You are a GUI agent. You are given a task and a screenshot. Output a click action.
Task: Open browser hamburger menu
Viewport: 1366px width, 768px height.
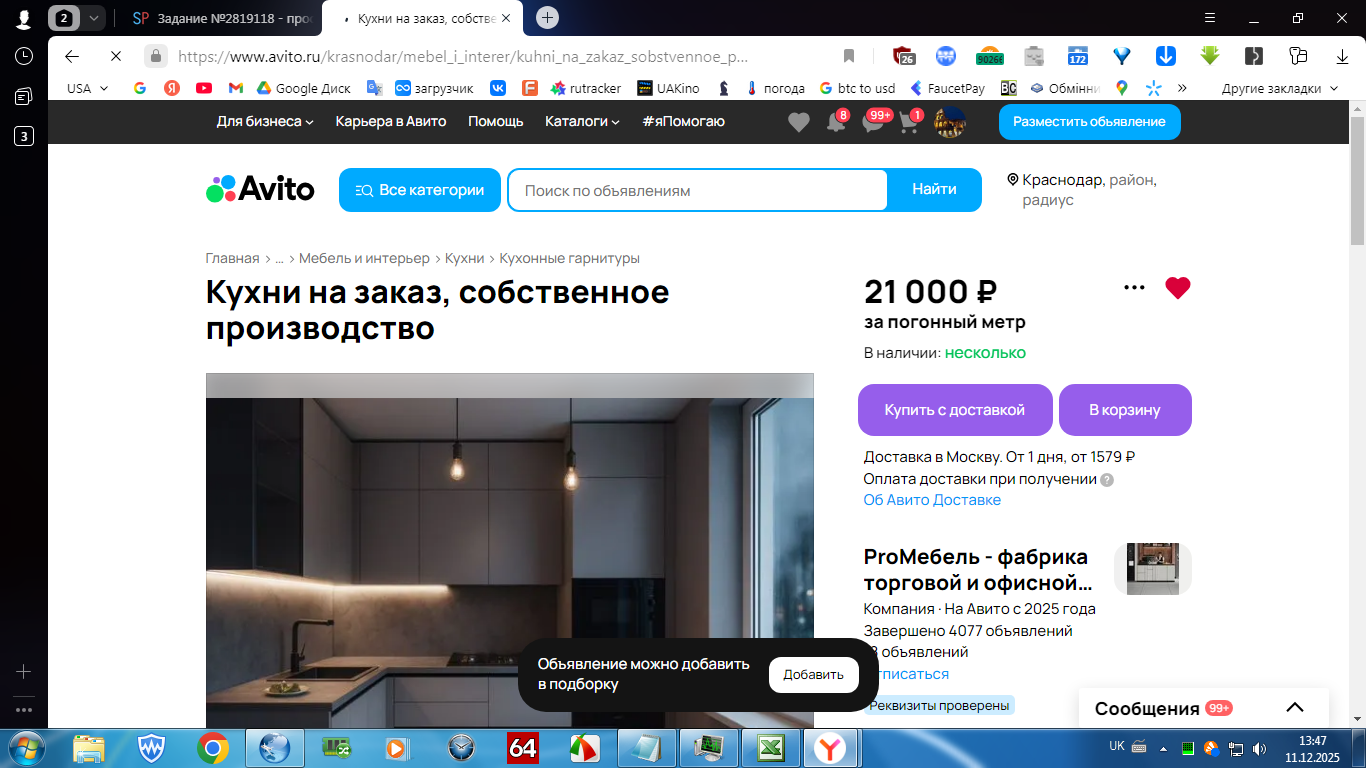(1210, 17)
